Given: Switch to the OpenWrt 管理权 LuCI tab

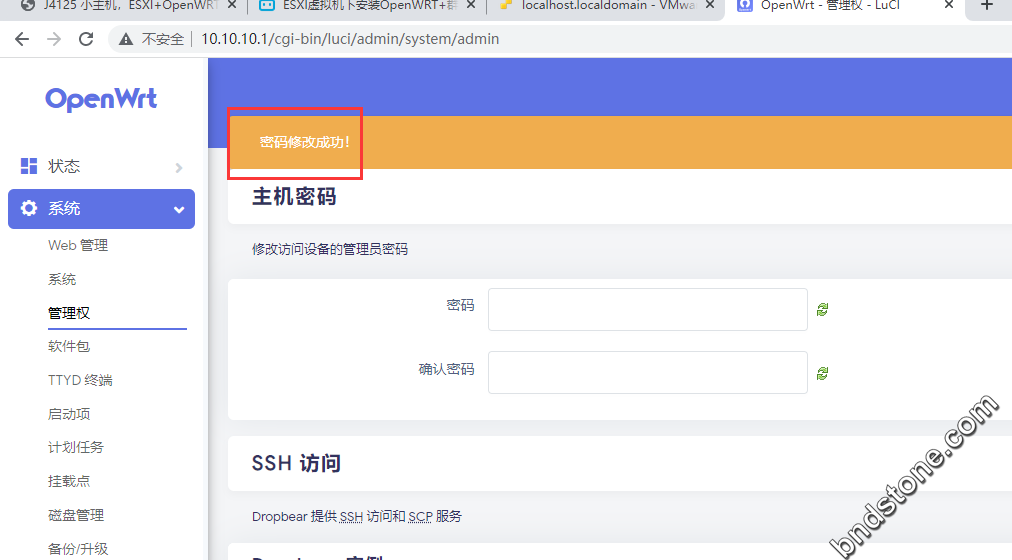Looking at the screenshot, I should click(830, 6).
